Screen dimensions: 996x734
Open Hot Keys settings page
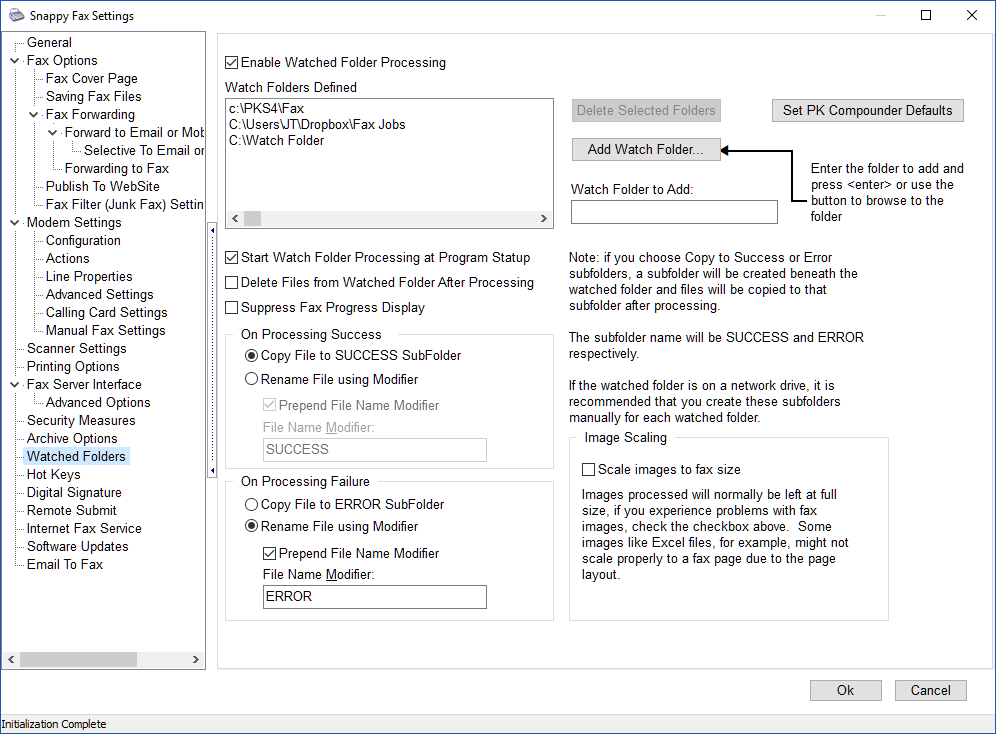(x=54, y=475)
